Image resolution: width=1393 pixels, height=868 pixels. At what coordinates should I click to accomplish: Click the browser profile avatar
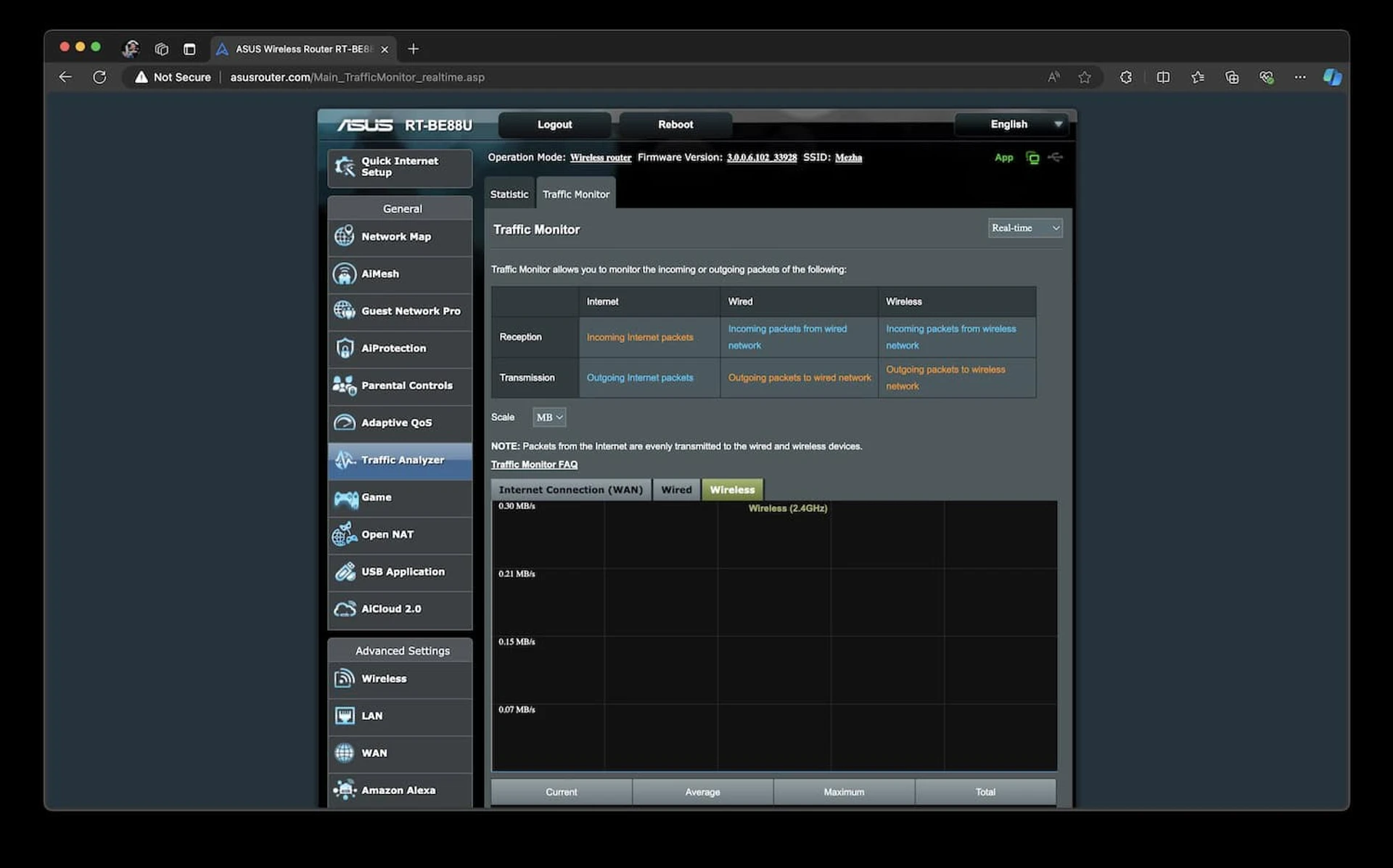(131, 49)
